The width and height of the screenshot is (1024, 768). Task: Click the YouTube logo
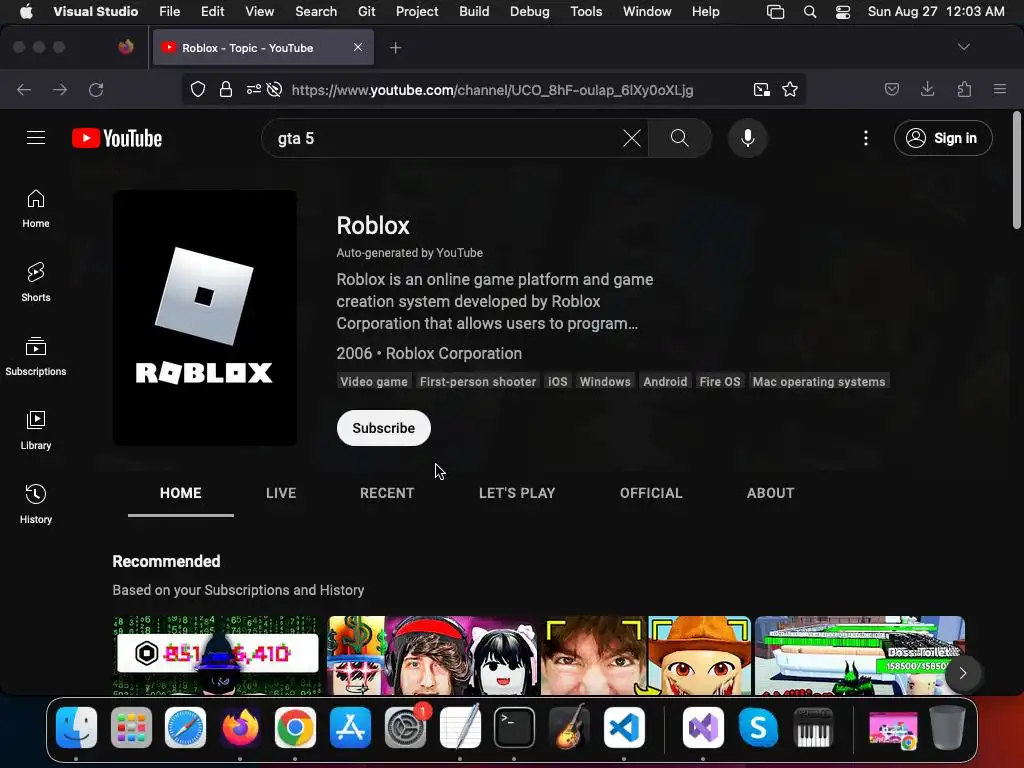point(117,138)
